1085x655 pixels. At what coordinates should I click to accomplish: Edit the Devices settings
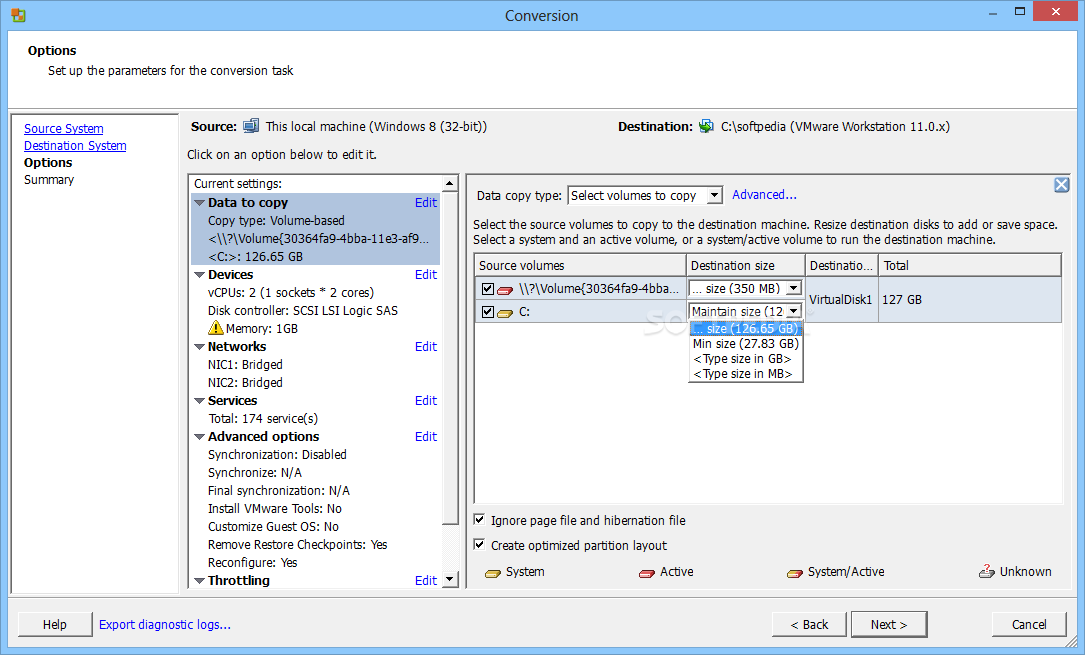tap(426, 275)
